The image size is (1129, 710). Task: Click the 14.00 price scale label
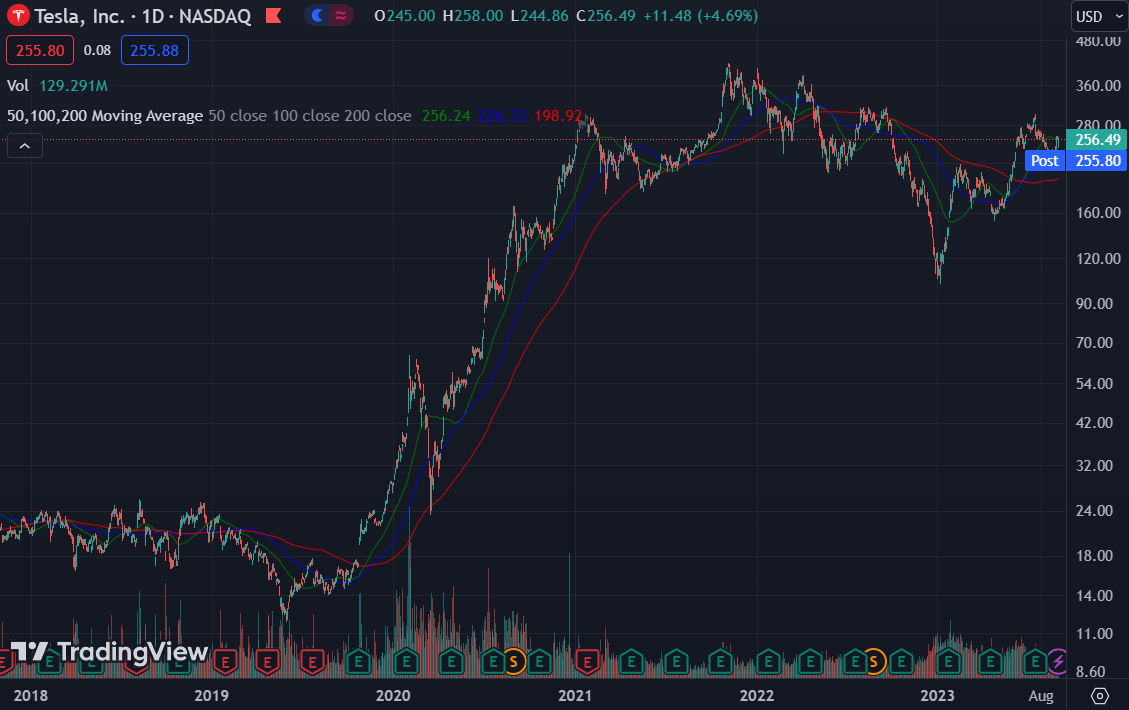[x=1094, y=596]
